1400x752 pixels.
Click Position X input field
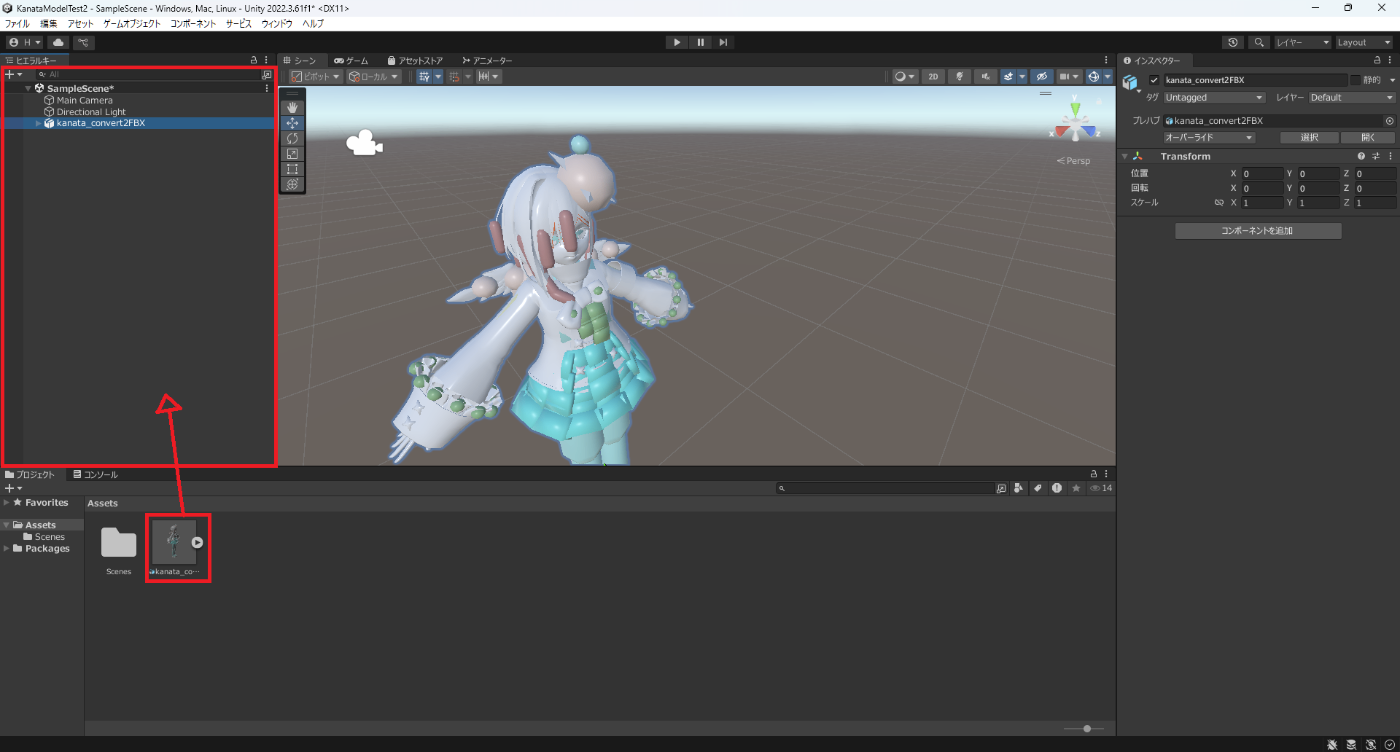click(x=1263, y=174)
